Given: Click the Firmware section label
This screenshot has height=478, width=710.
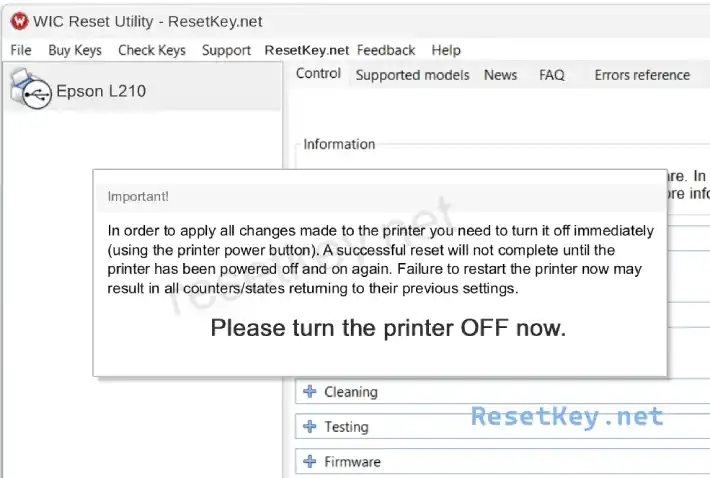Looking at the screenshot, I should click(x=352, y=462).
